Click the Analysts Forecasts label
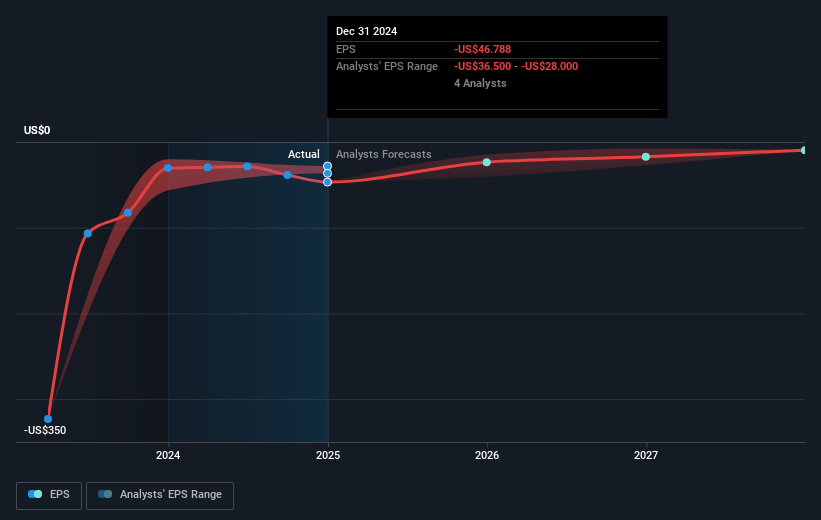The width and height of the screenshot is (821, 520). pos(384,154)
